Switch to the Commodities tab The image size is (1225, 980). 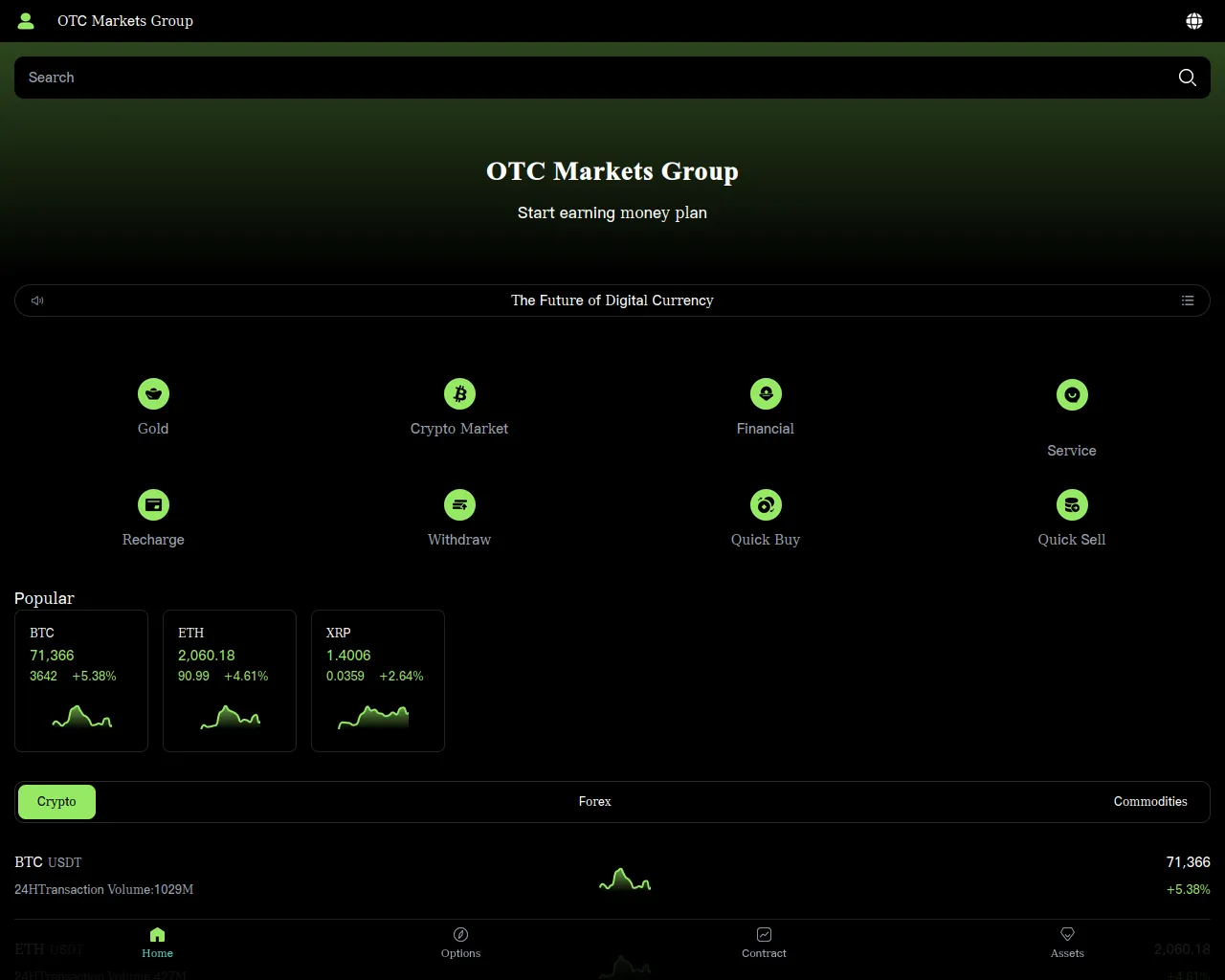point(1149,802)
